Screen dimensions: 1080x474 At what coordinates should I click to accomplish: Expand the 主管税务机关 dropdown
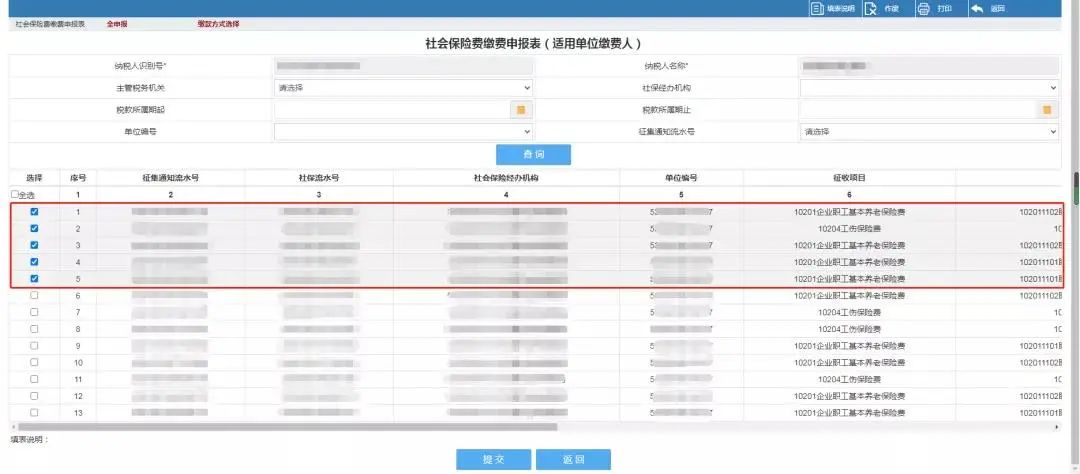click(x=403, y=88)
